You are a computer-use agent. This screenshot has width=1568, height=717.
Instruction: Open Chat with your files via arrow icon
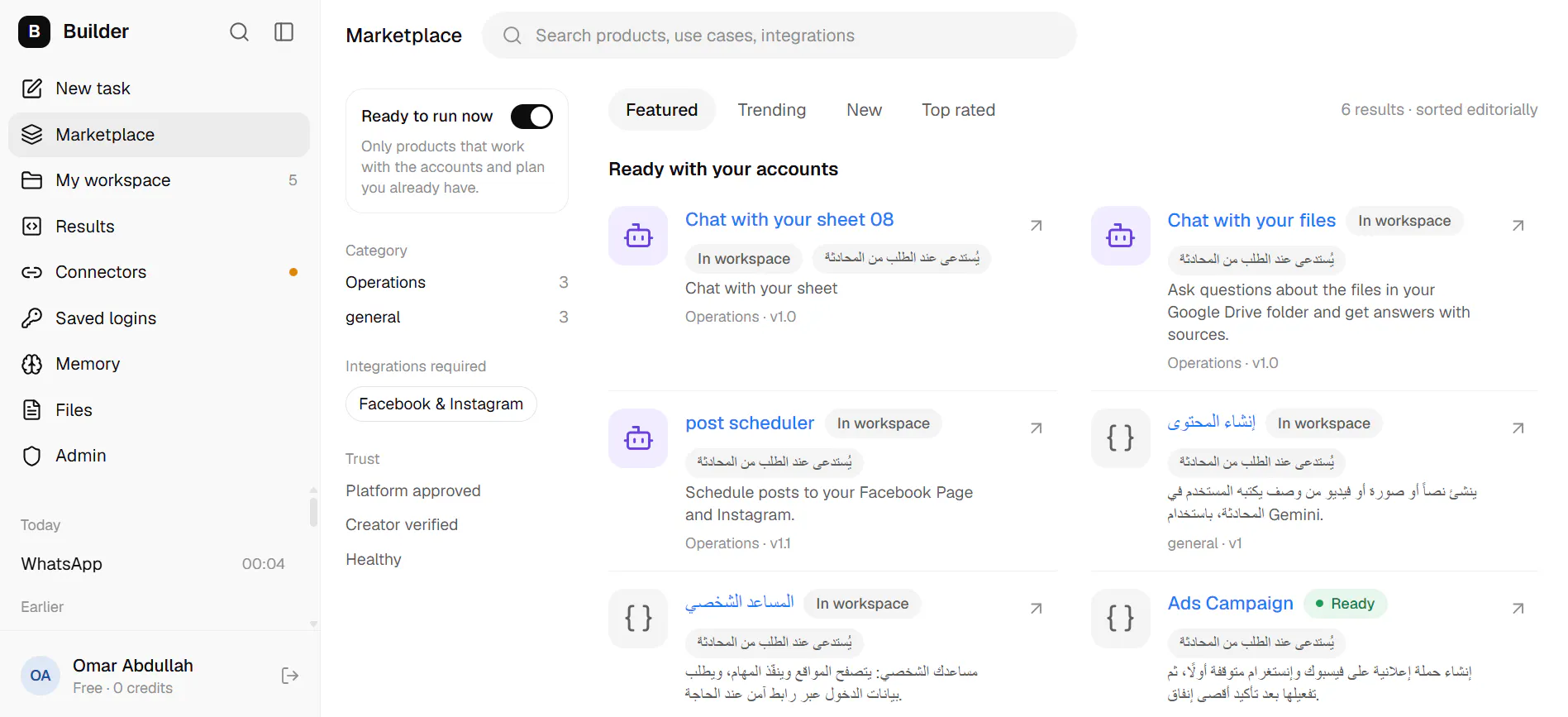click(1518, 226)
